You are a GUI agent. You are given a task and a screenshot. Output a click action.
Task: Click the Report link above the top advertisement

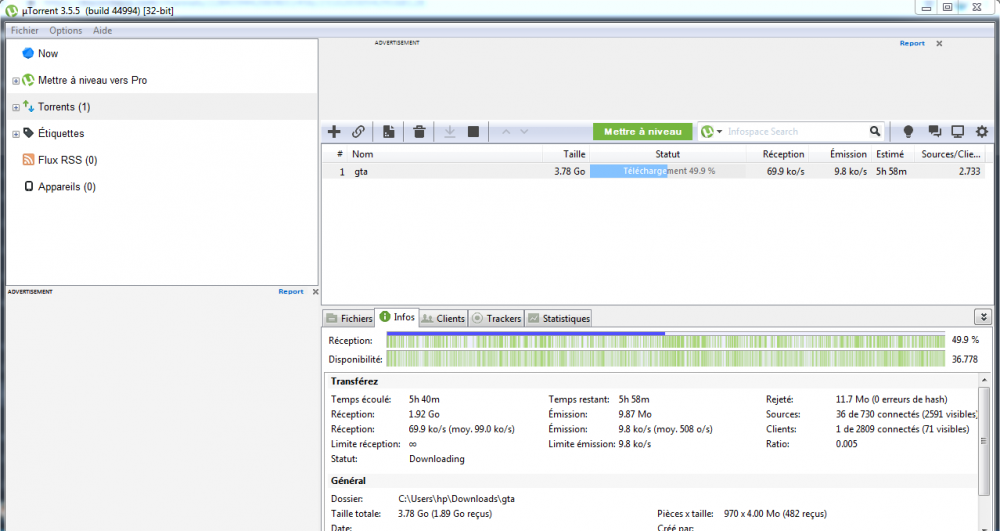click(912, 44)
